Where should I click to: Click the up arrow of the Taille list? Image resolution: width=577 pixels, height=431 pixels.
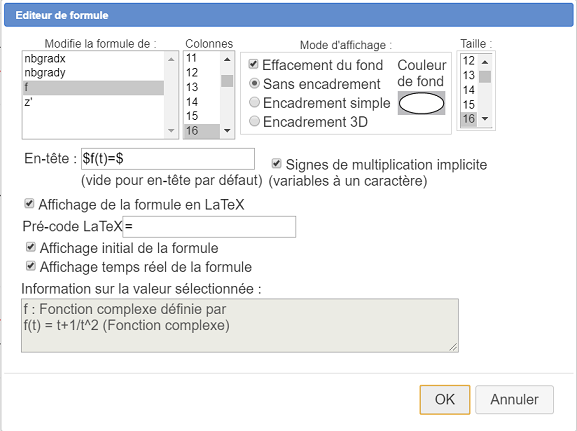pyautogui.click(x=485, y=62)
